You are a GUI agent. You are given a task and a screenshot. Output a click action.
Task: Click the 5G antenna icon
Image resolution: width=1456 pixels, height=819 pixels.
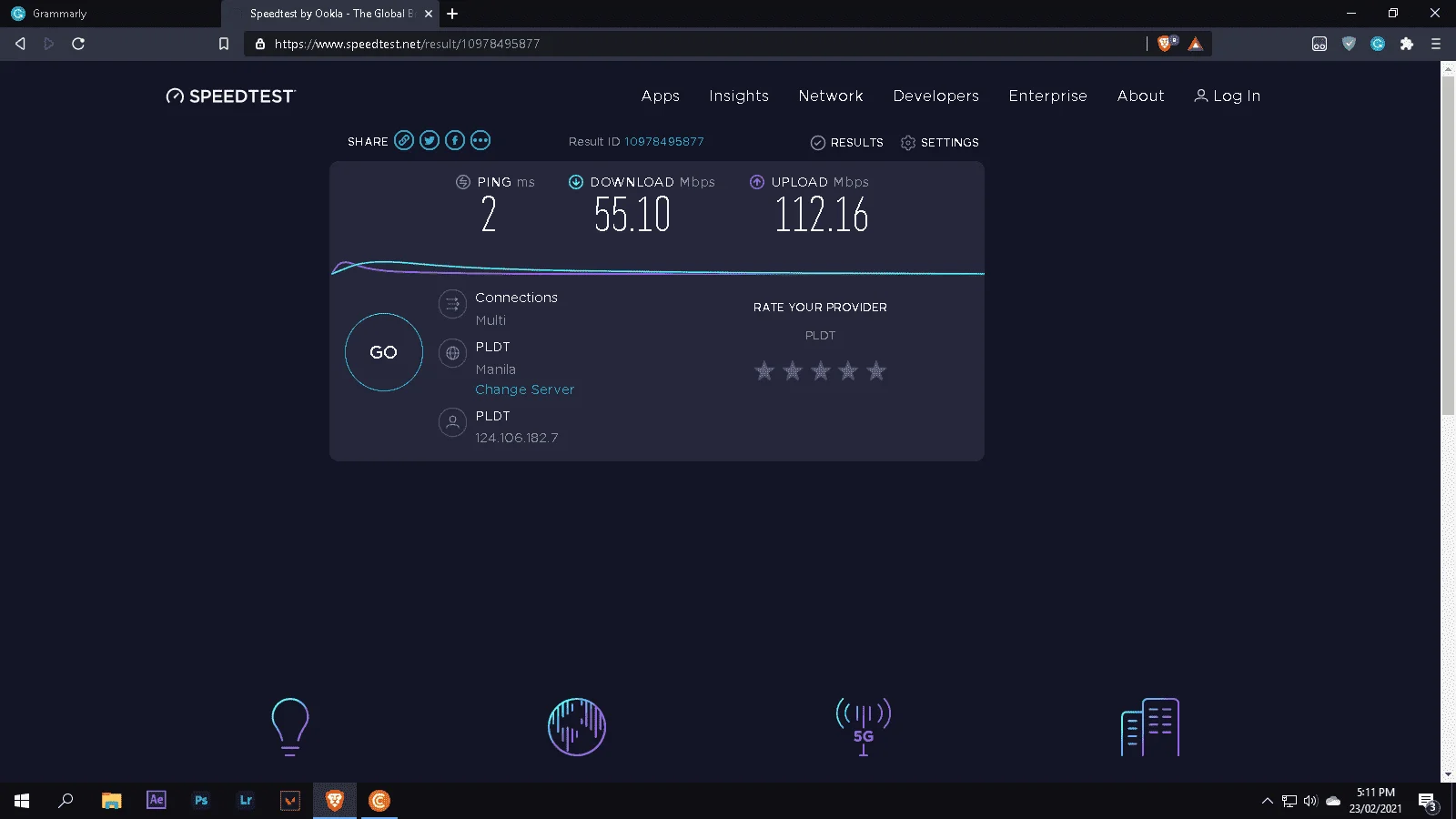(864, 727)
